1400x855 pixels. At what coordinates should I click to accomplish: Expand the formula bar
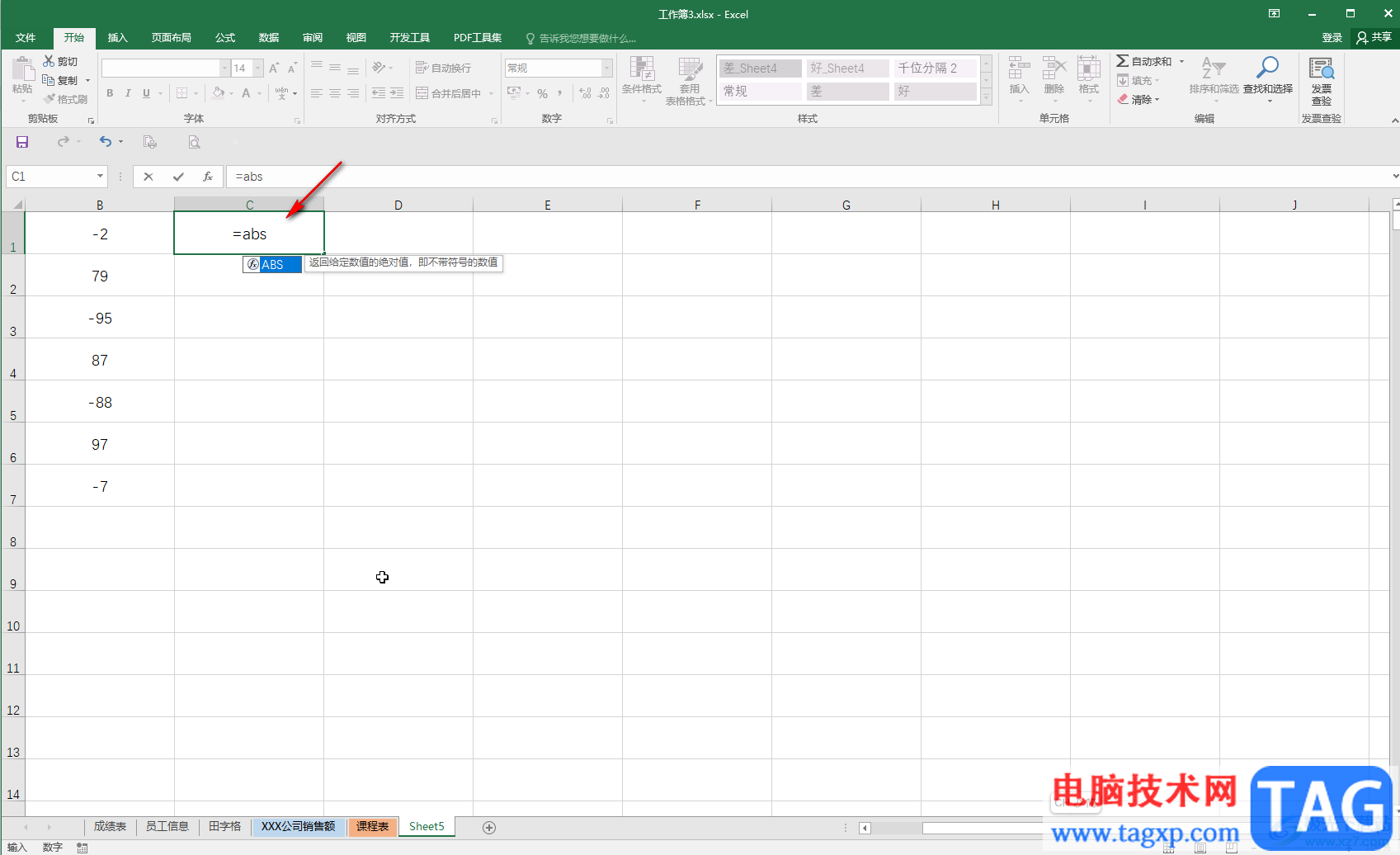pyautogui.click(x=1394, y=176)
